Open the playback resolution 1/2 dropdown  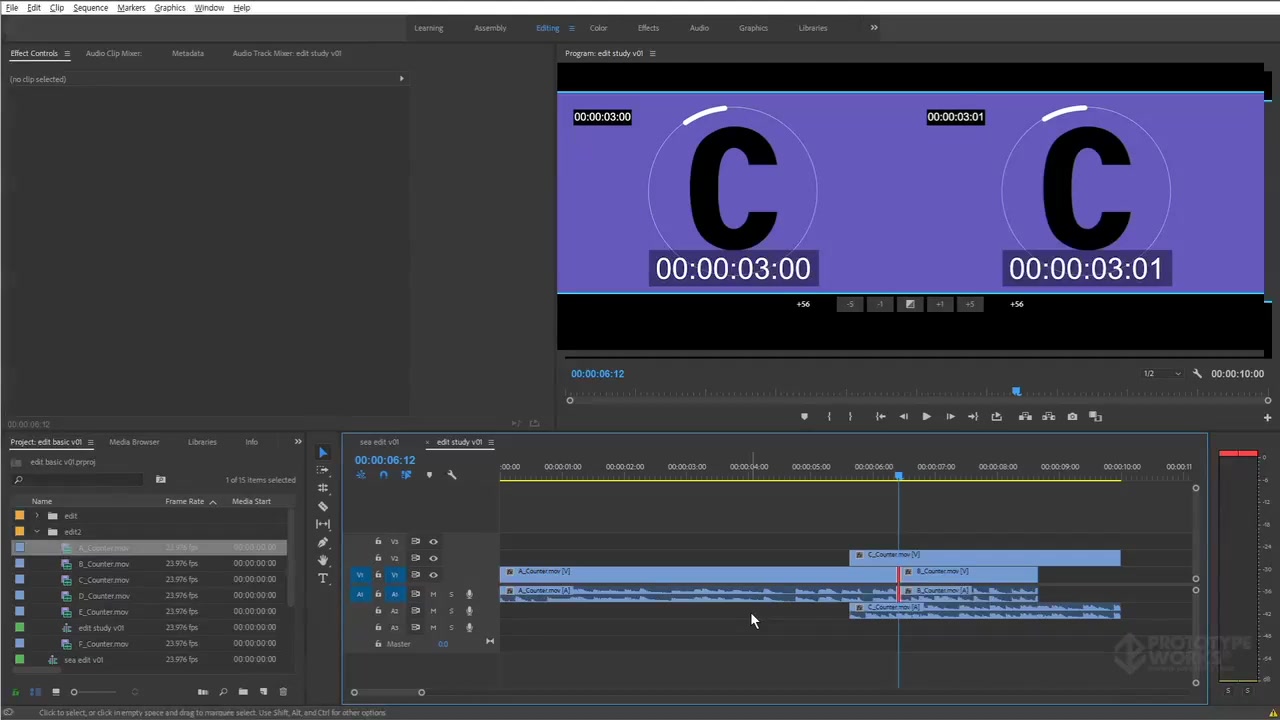(1161, 374)
